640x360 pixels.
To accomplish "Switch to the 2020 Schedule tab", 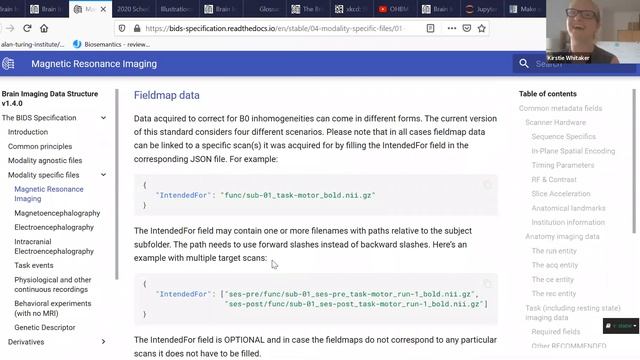I will pyautogui.click(x=133, y=9).
